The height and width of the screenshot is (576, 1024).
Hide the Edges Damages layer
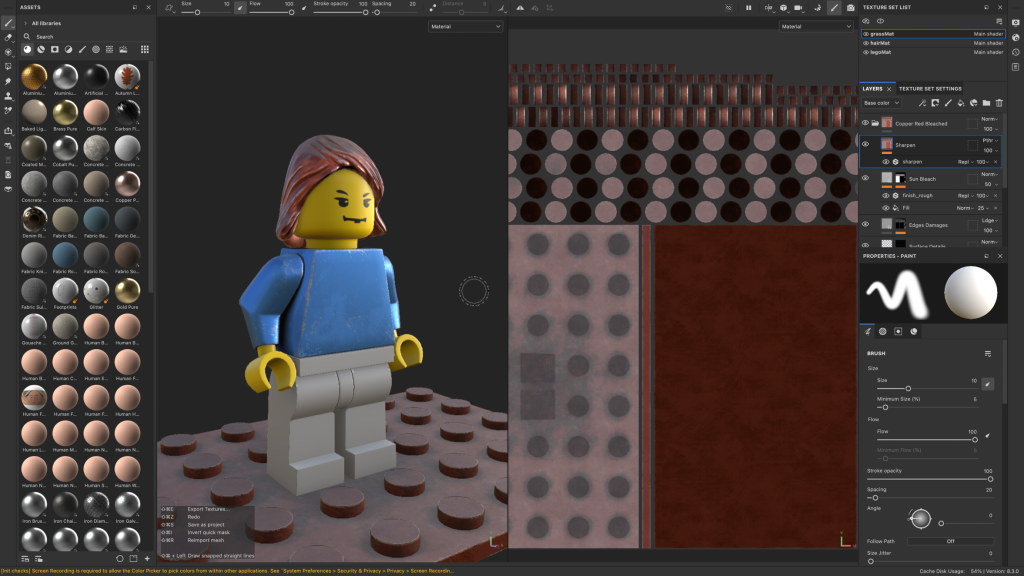pos(865,224)
